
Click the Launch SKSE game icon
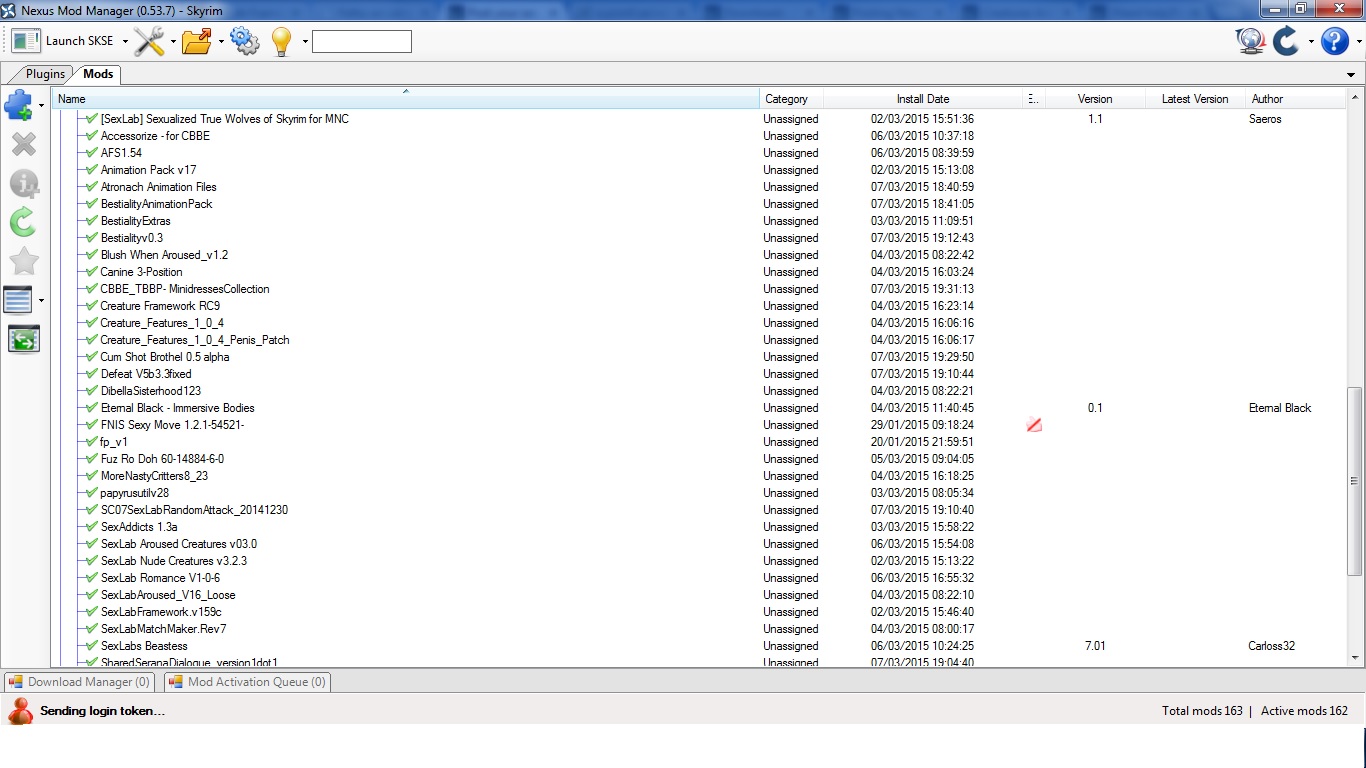(26, 41)
